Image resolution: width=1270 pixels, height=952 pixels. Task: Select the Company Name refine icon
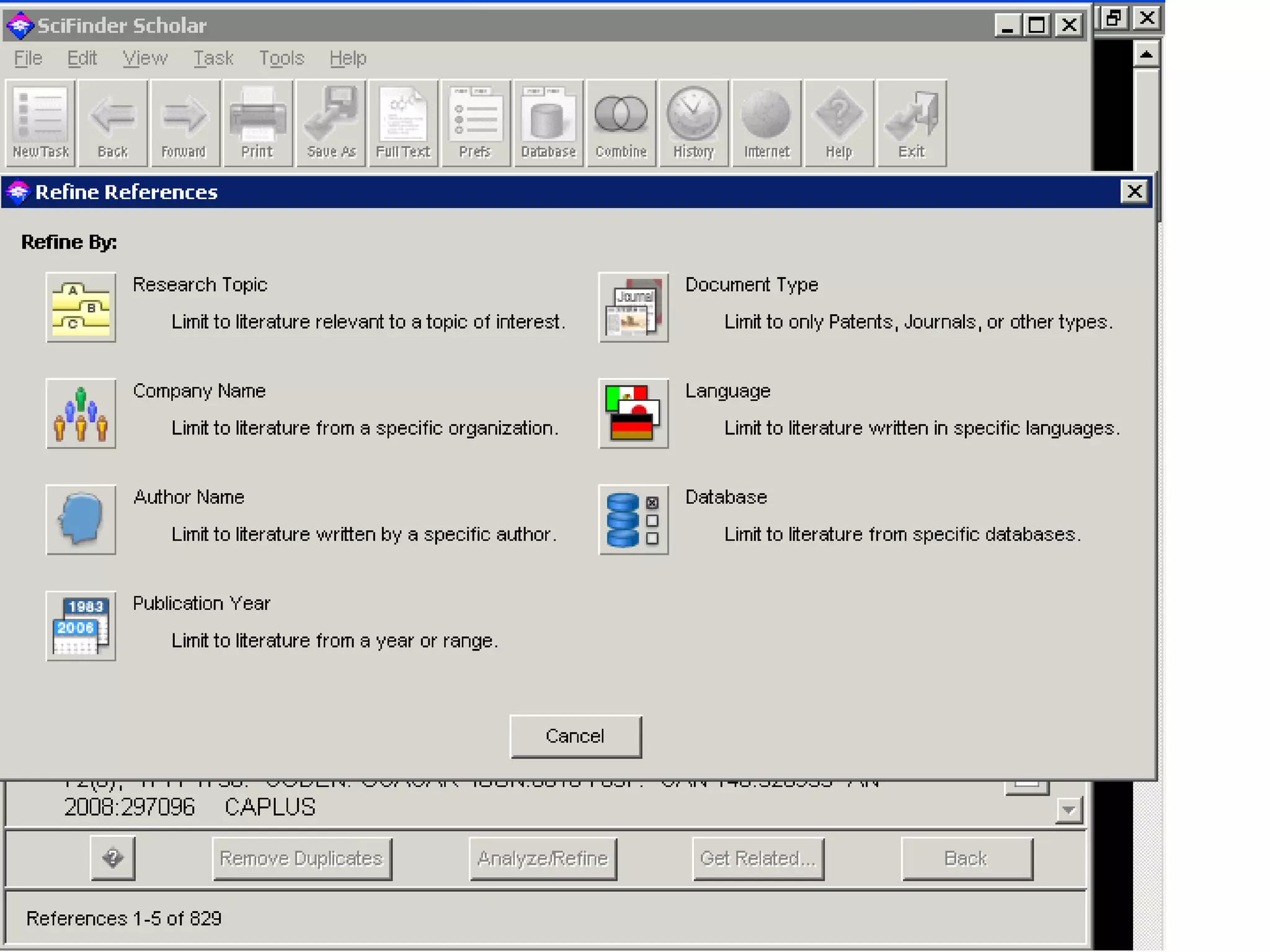coord(81,413)
